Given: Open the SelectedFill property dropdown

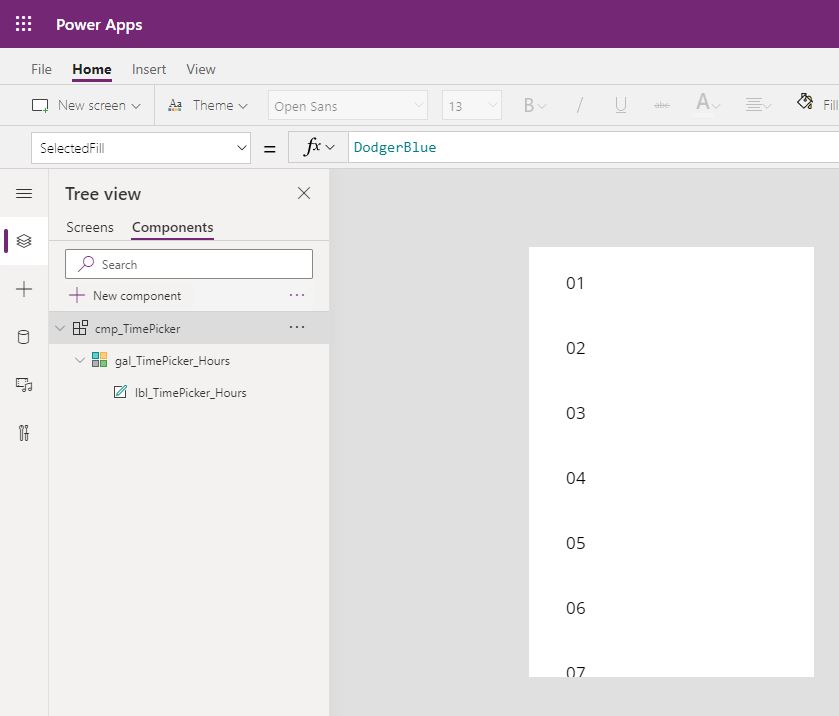Looking at the screenshot, I should 141,148.
